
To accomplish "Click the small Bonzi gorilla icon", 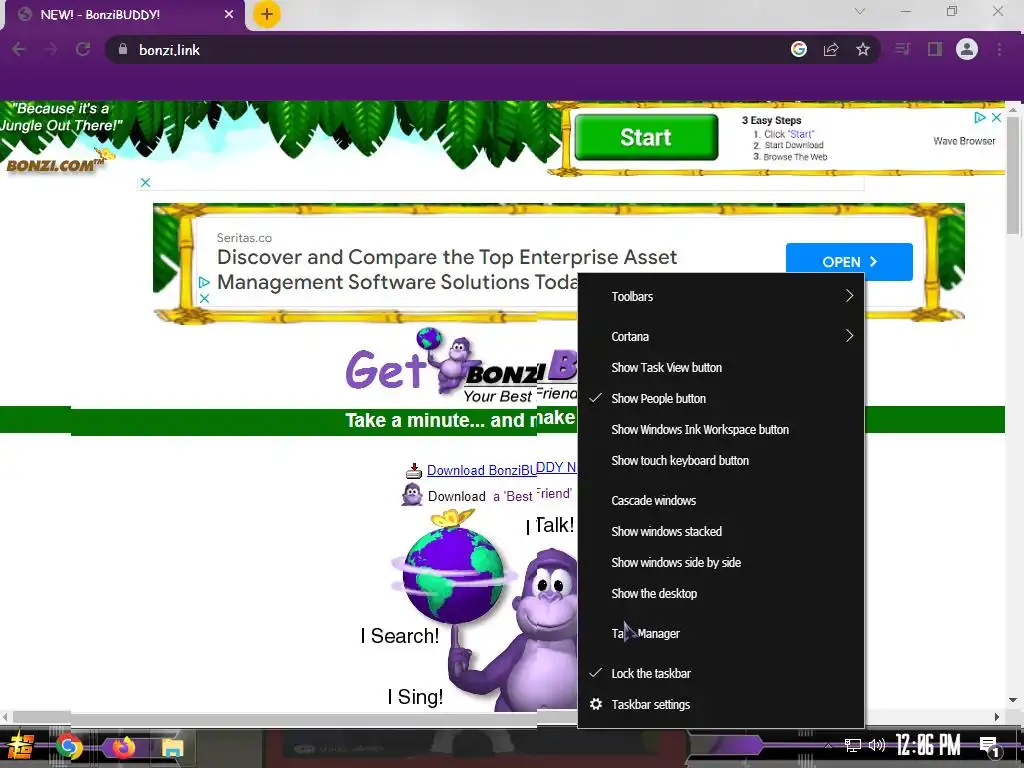I will click(412, 495).
